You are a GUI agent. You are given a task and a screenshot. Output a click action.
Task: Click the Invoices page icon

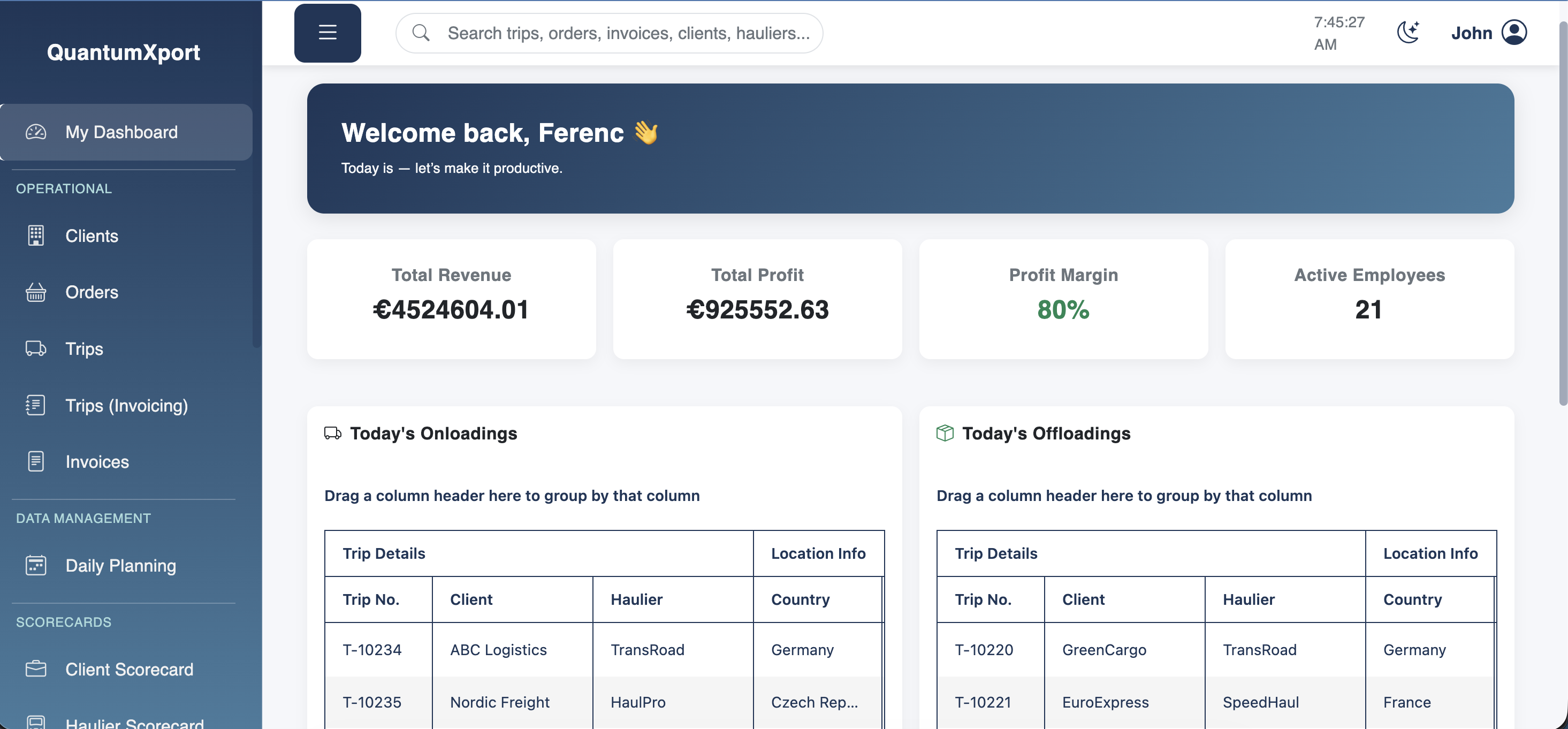[36, 461]
